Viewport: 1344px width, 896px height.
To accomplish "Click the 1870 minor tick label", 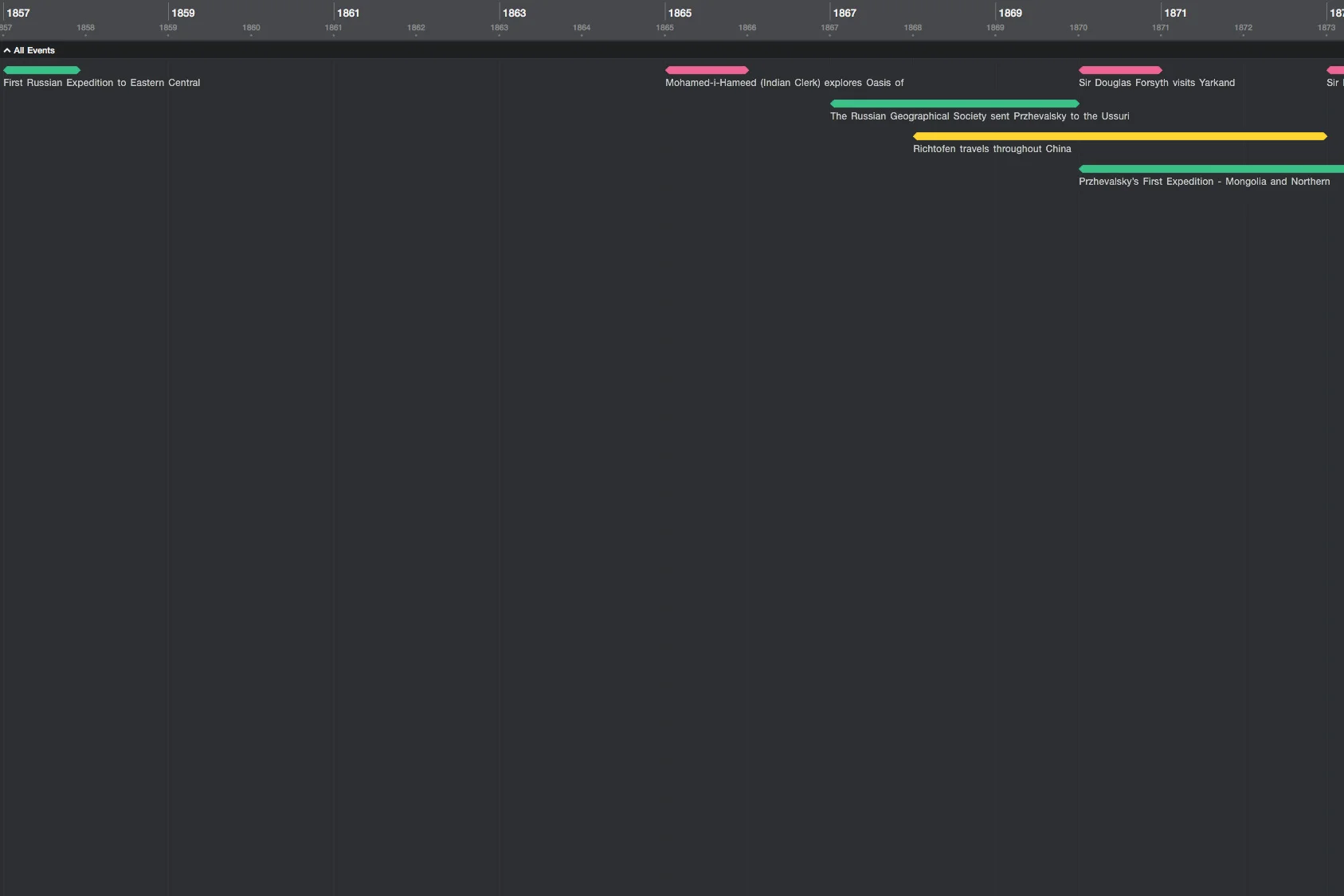I will [1078, 28].
